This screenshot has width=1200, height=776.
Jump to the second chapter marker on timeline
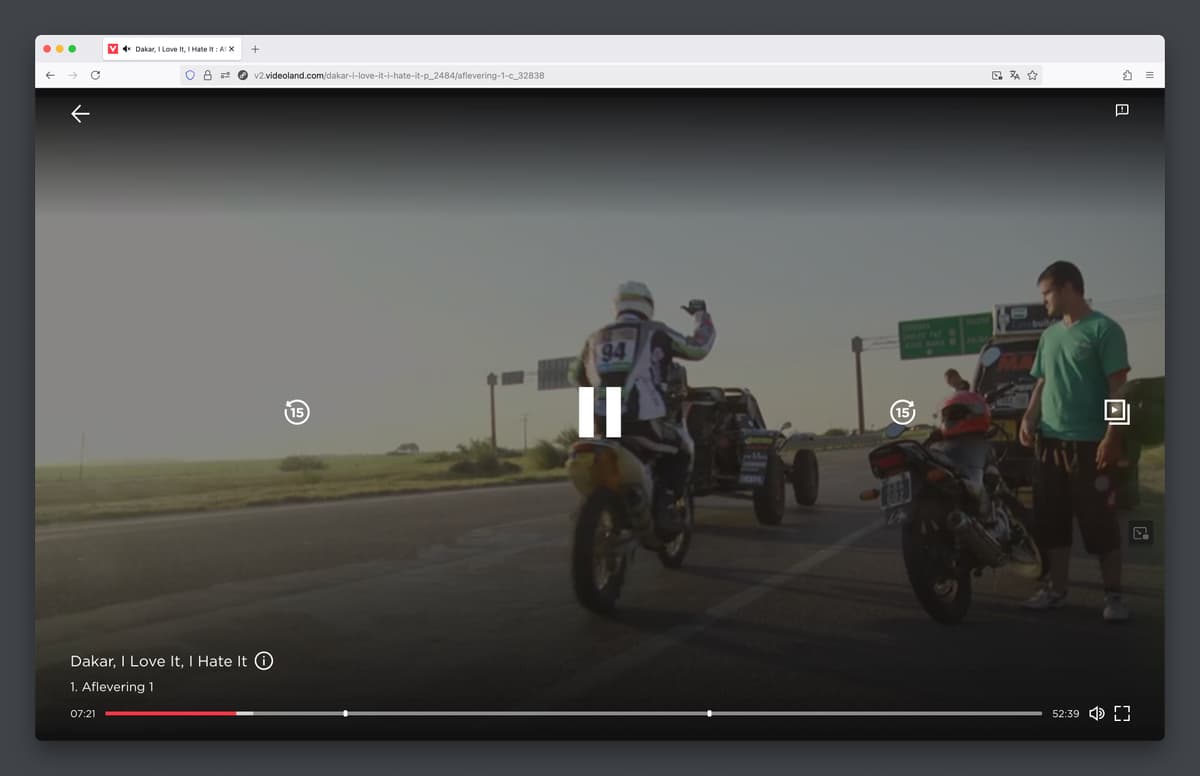pyautogui.click(x=709, y=713)
